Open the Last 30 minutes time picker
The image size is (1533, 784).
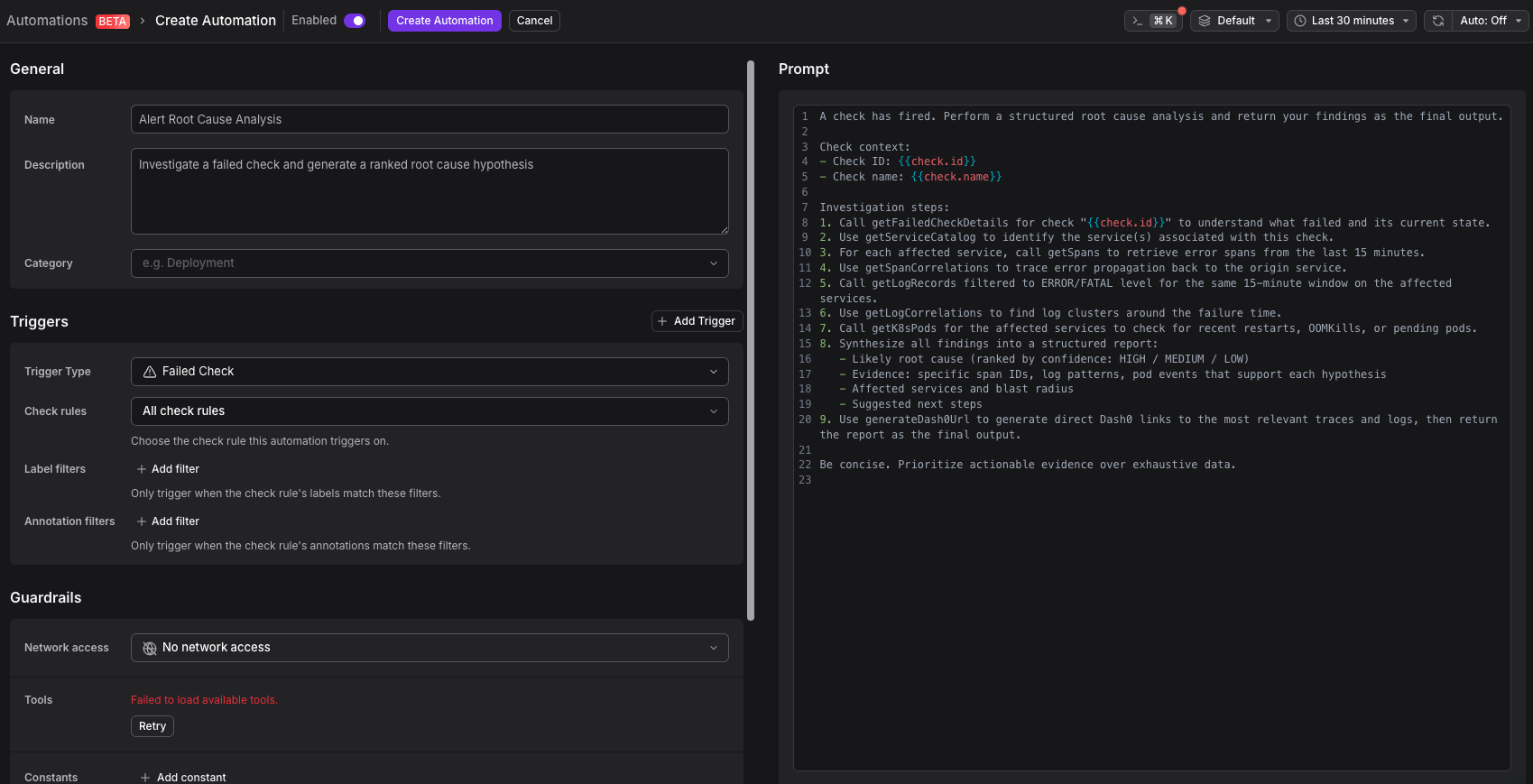click(1352, 21)
